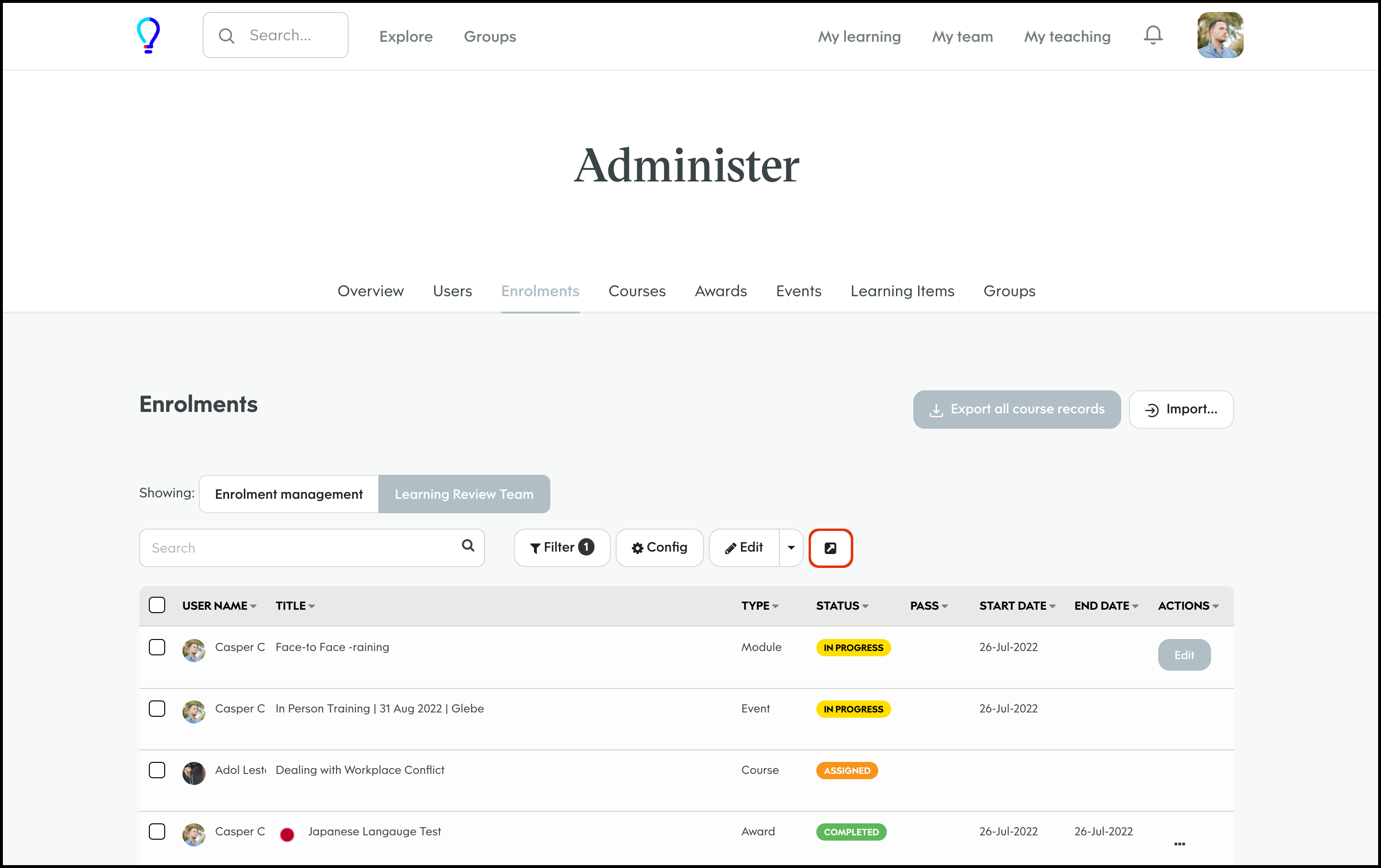Click the Config gear button
Image resolution: width=1381 pixels, height=868 pixels.
[x=659, y=548]
